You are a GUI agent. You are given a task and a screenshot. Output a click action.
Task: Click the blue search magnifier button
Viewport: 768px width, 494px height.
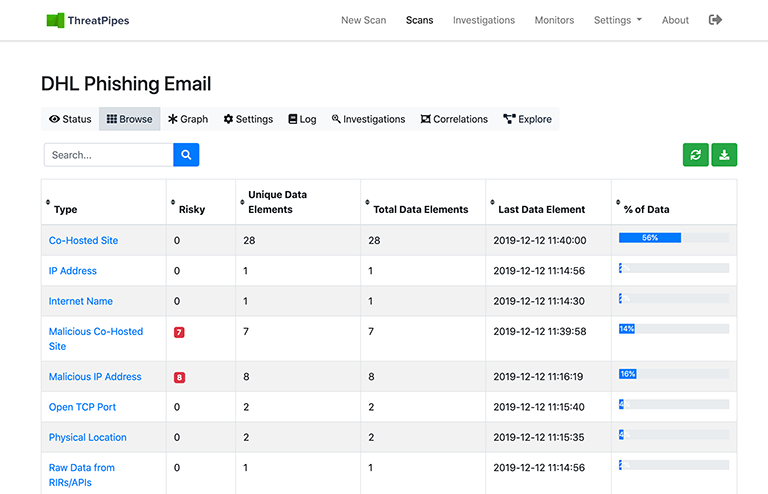(x=186, y=154)
